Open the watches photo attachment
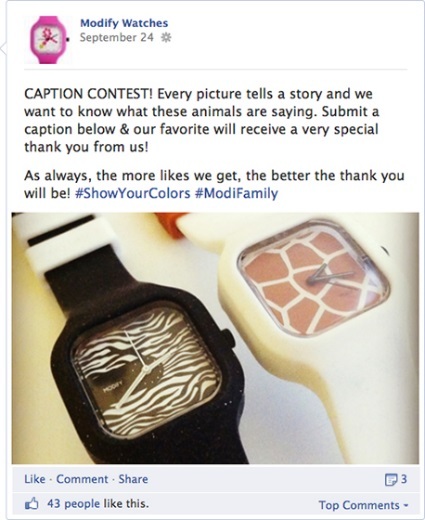Image resolution: width=425 pixels, height=520 pixels. (x=215, y=338)
